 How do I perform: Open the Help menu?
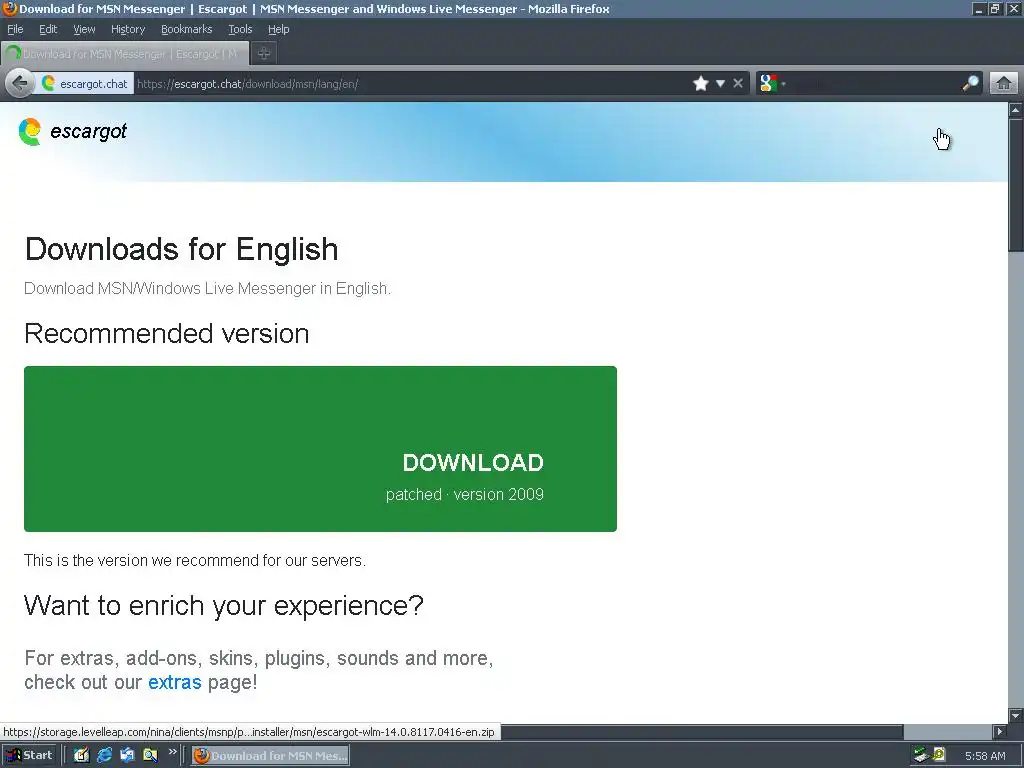point(278,29)
